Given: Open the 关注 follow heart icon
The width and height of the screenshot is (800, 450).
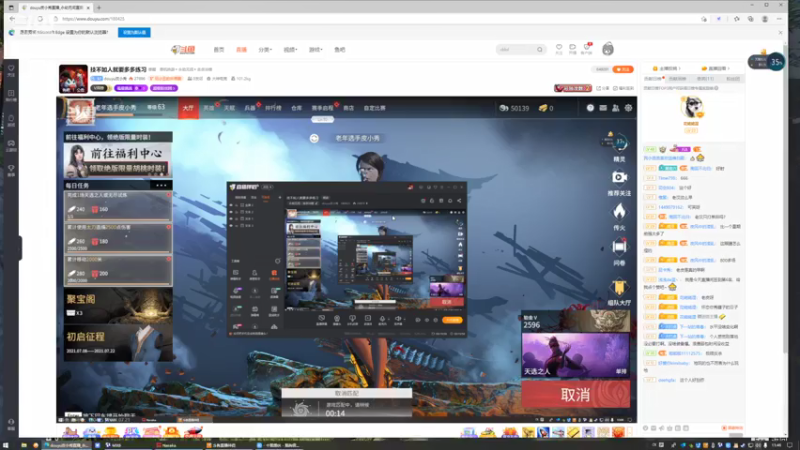Looking at the screenshot, I should pyautogui.click(x=559, y=49).
